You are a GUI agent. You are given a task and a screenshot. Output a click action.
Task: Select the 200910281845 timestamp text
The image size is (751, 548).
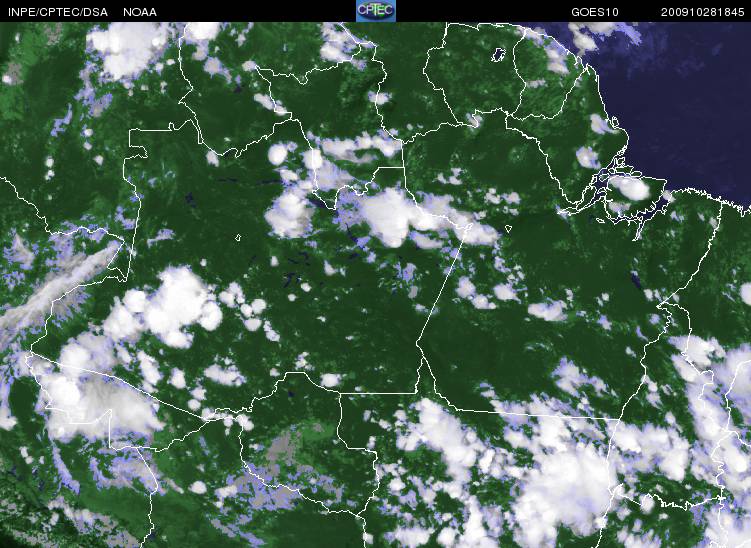point(703,12)
